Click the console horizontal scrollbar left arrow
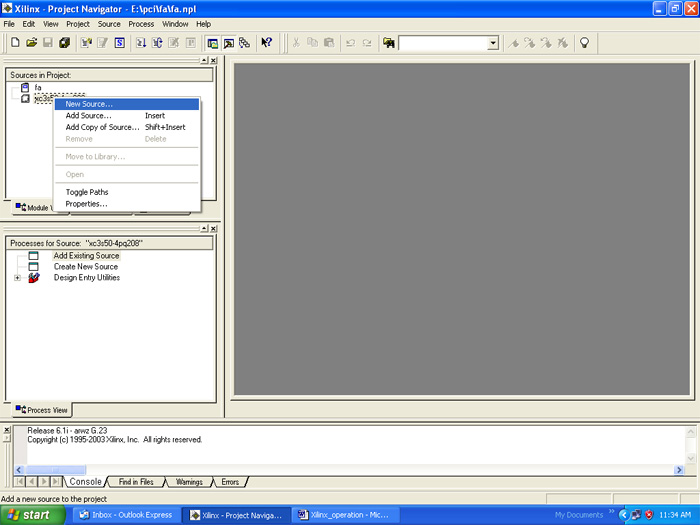Screen dimensions: 700x525 (19, 470)
